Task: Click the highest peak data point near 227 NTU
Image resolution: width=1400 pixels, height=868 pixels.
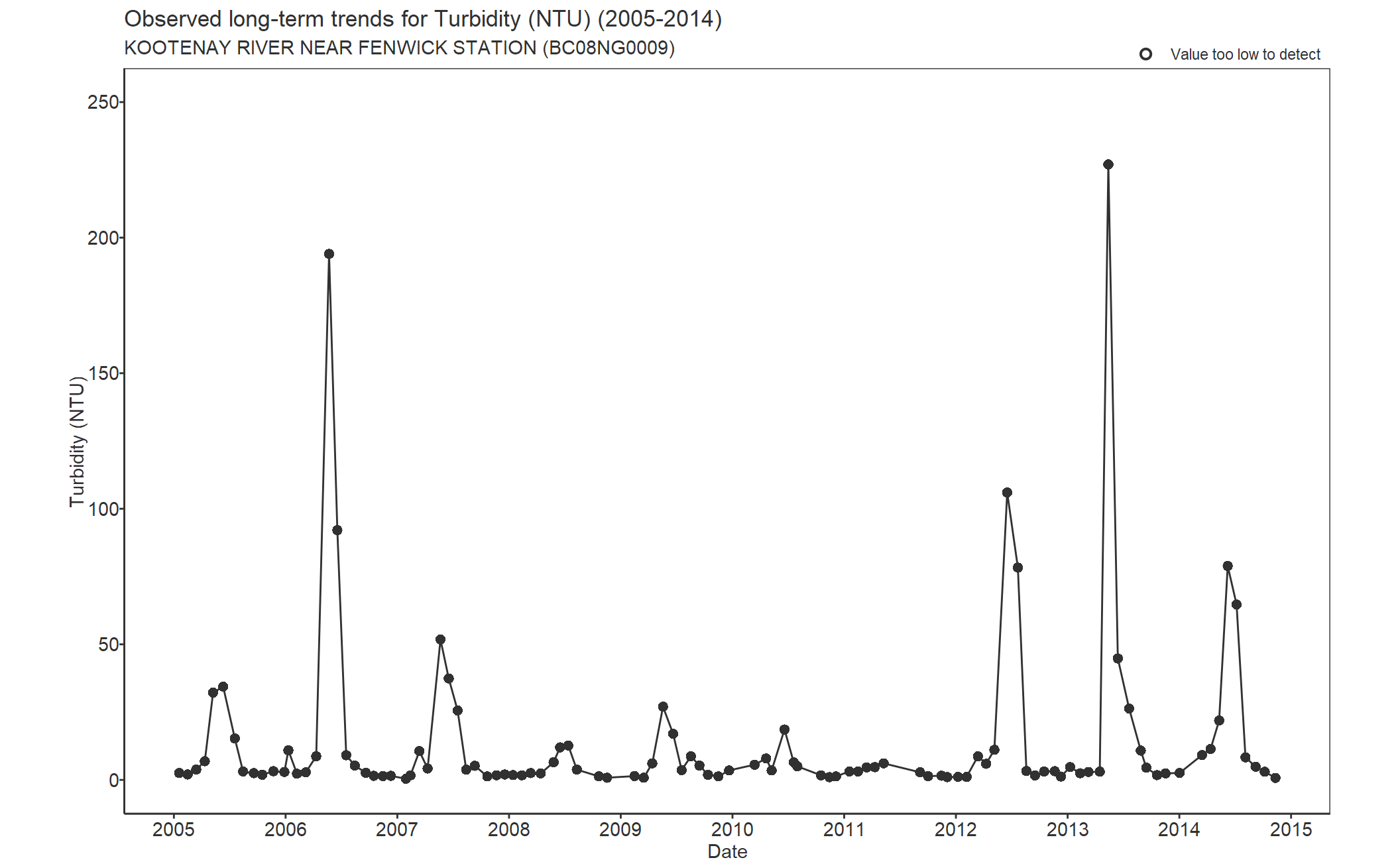Action: point(1108,164)
